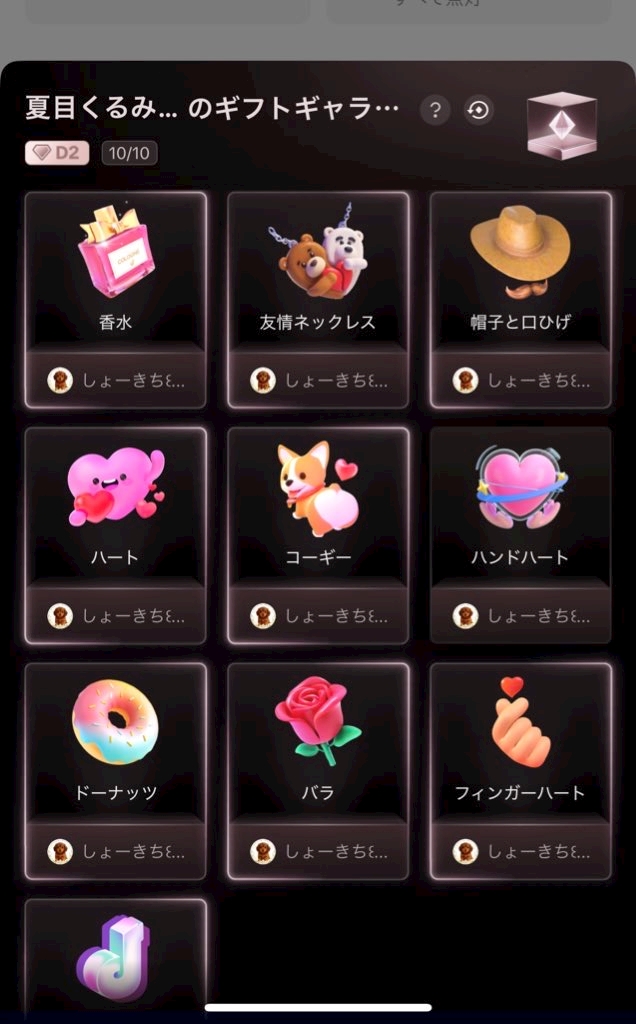The image size is (636, 1024).
Task: Open the D2 diamond level badge
Action: click(x=57, y=153)
